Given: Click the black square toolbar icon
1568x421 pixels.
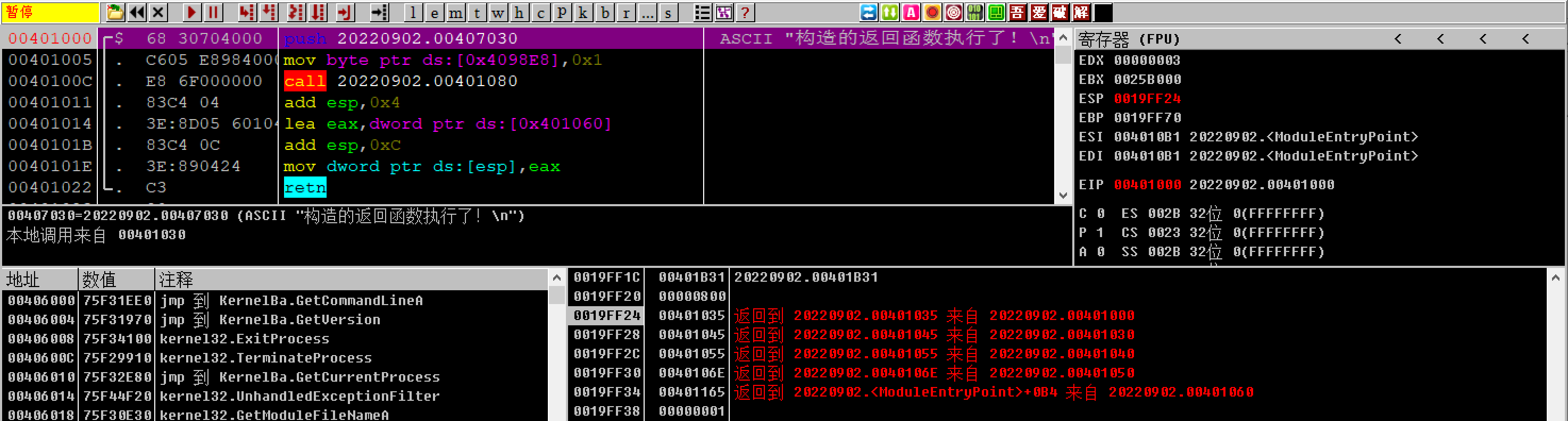Looking at the screenshot, I should click(x=1103, y=12).
